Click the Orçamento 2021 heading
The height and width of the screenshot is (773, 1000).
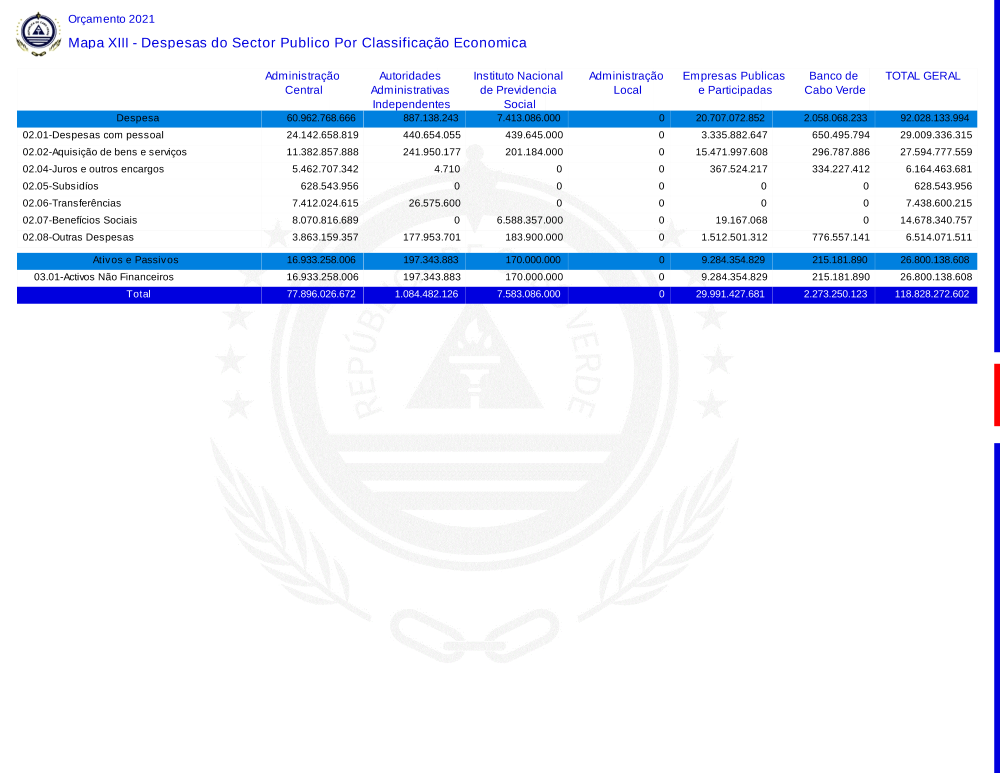111,19
